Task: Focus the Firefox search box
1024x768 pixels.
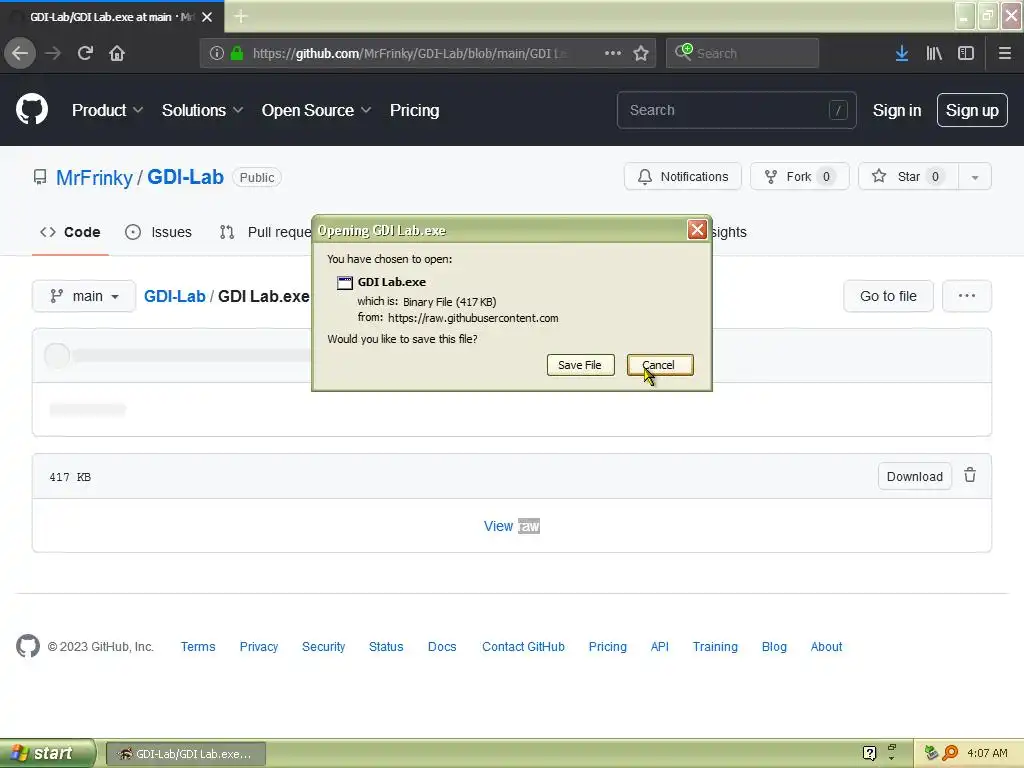Action: 742,53
